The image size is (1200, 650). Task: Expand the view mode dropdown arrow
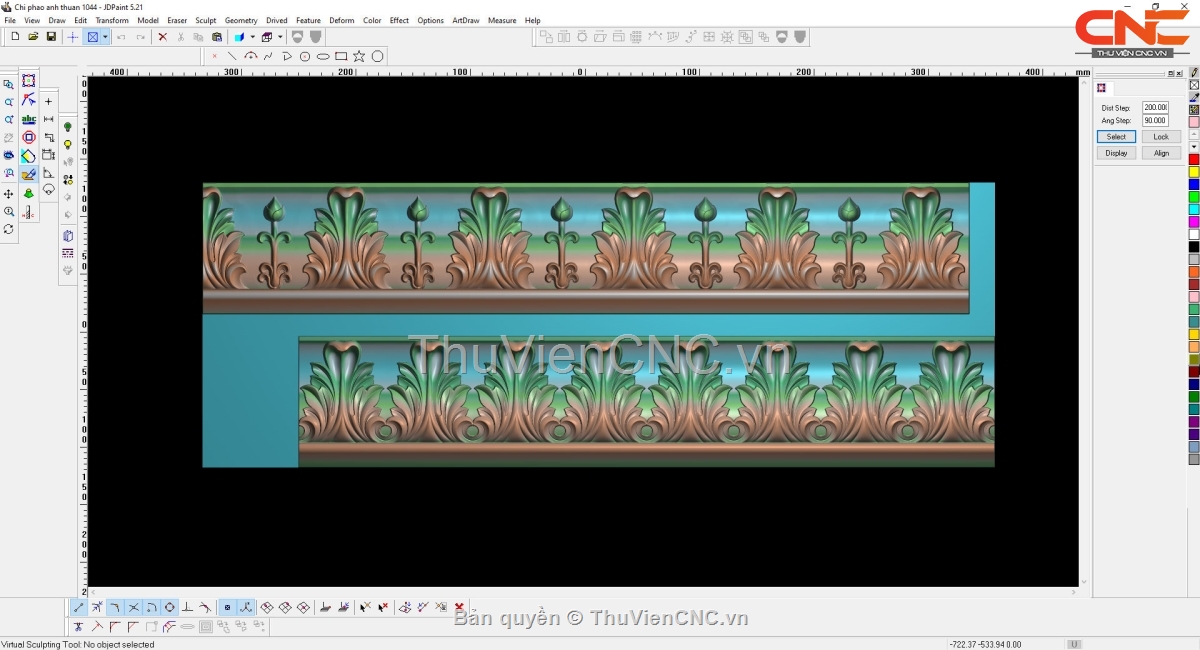pyautogui.click(x=105, y=37)
